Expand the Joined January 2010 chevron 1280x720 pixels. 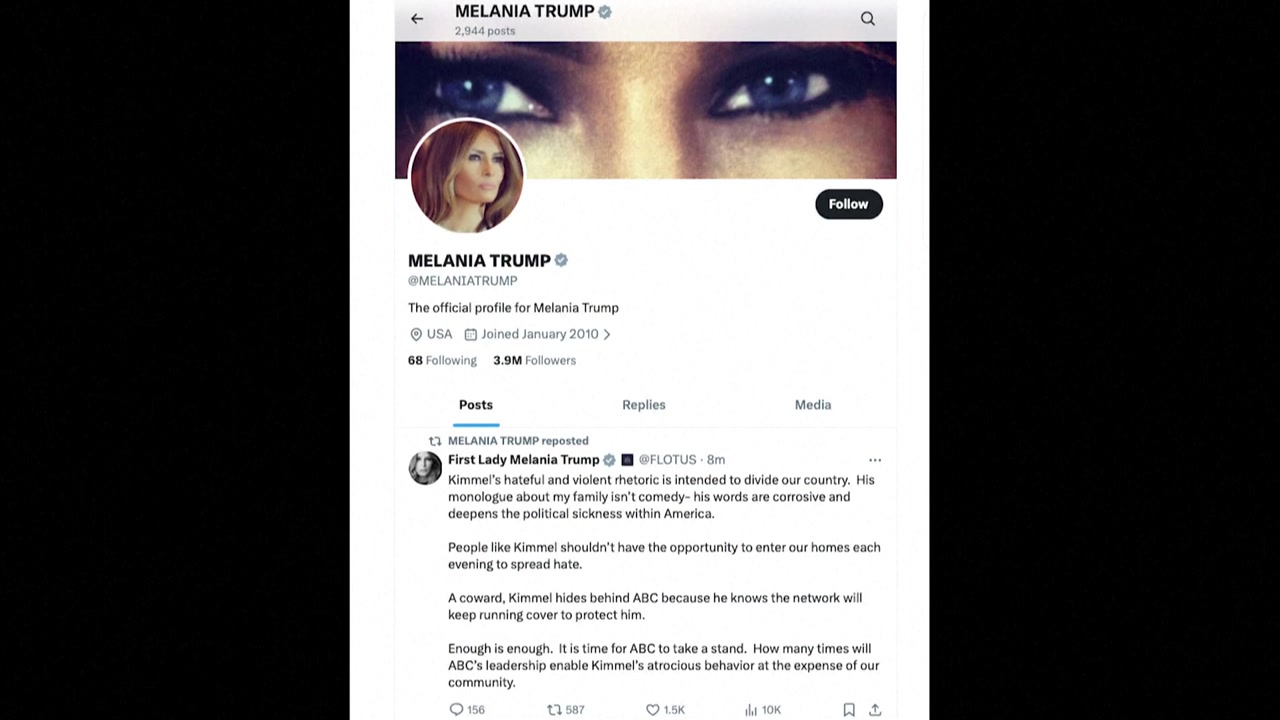(x=606, y=334)
